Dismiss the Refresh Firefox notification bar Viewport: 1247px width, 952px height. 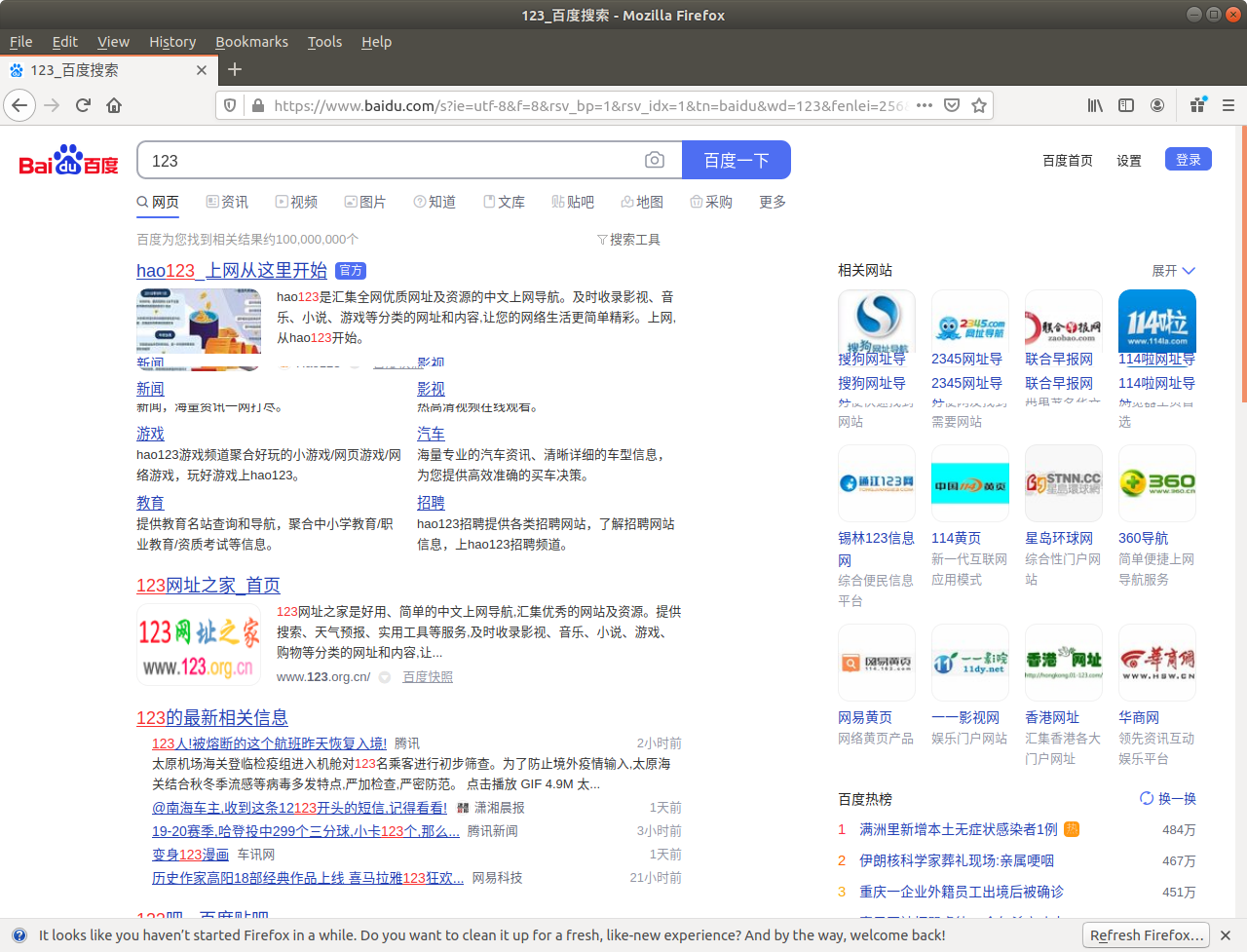1226,935
